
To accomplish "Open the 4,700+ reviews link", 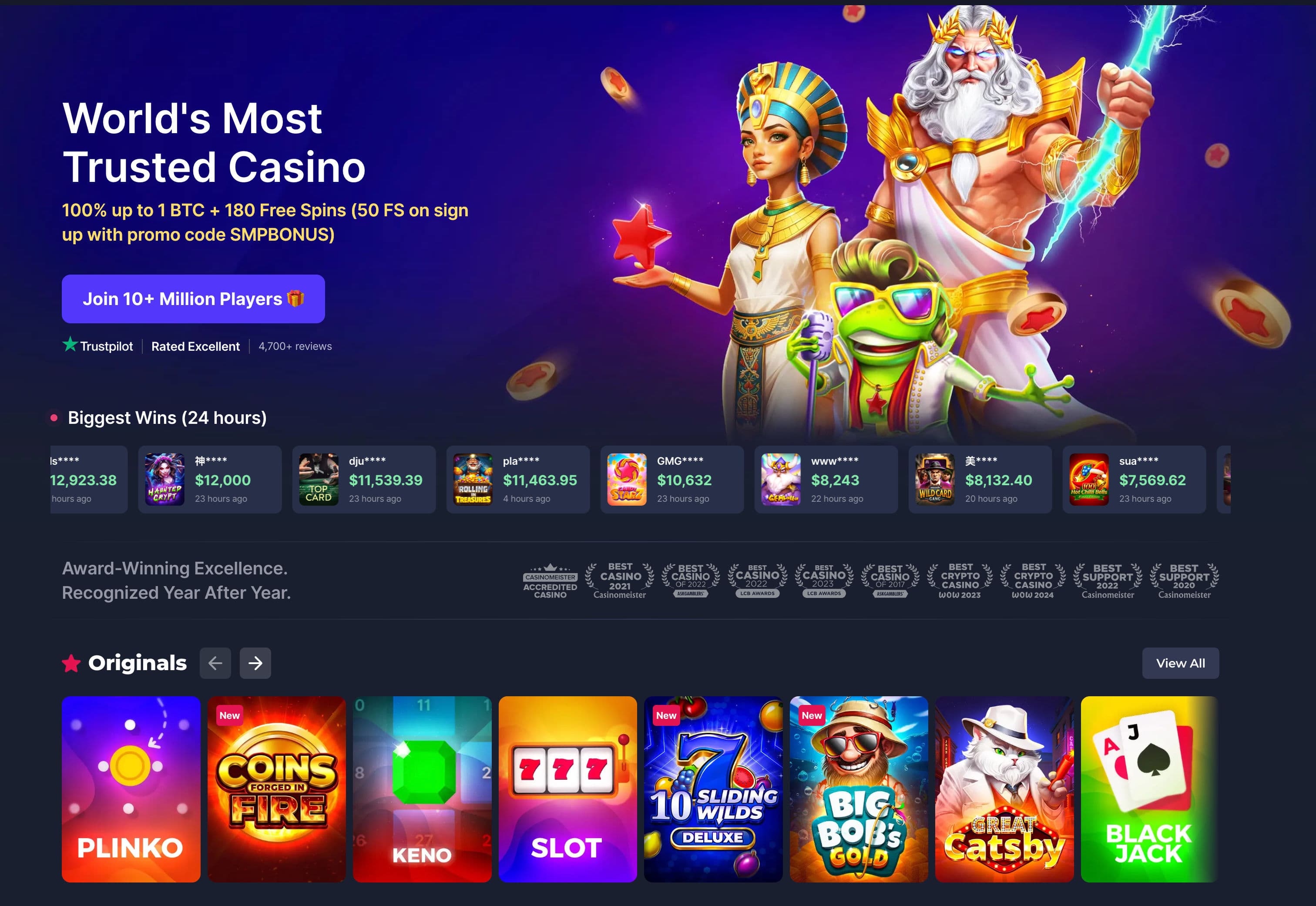I will tap(295, 346).
